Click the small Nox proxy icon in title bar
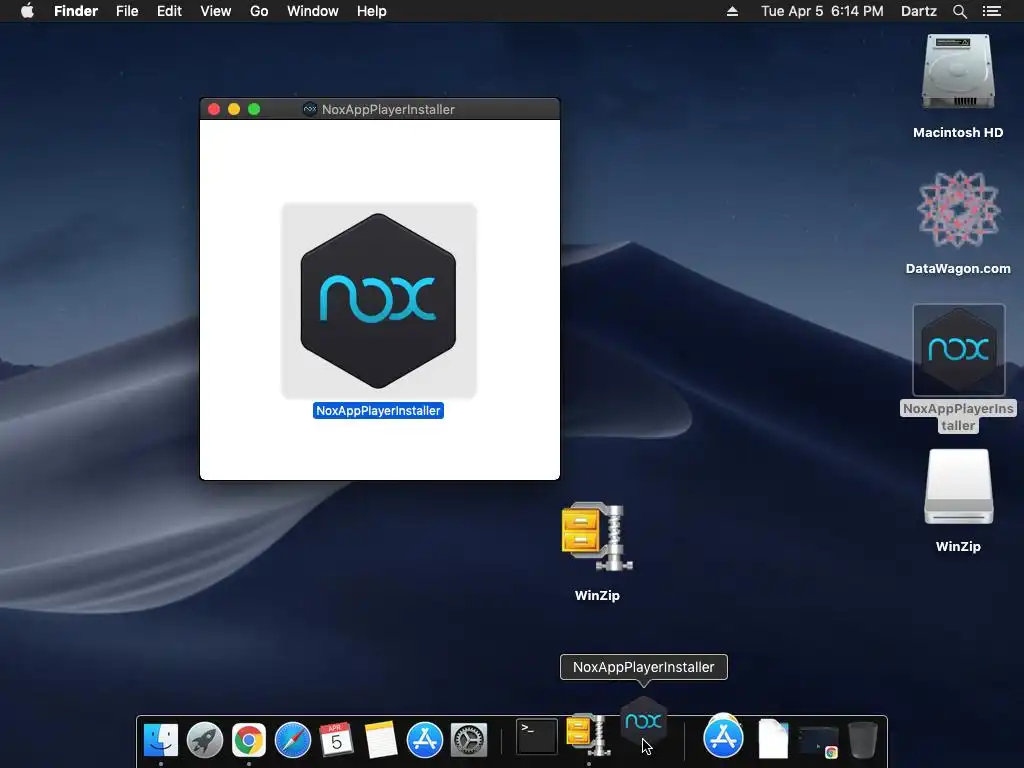This screenshot has width=1024, height=768. (310, 109)
